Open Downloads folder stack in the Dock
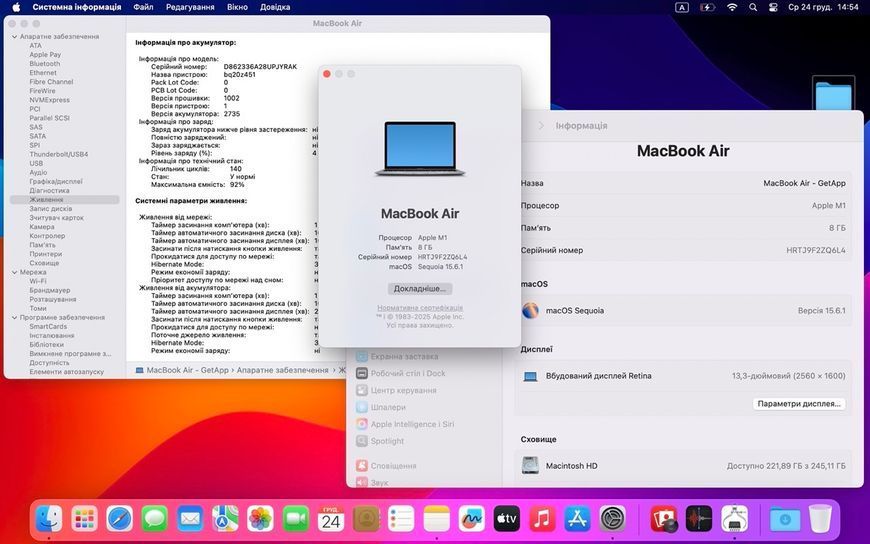The height and width of the screenshot is (544, 870). coord(785,520)
